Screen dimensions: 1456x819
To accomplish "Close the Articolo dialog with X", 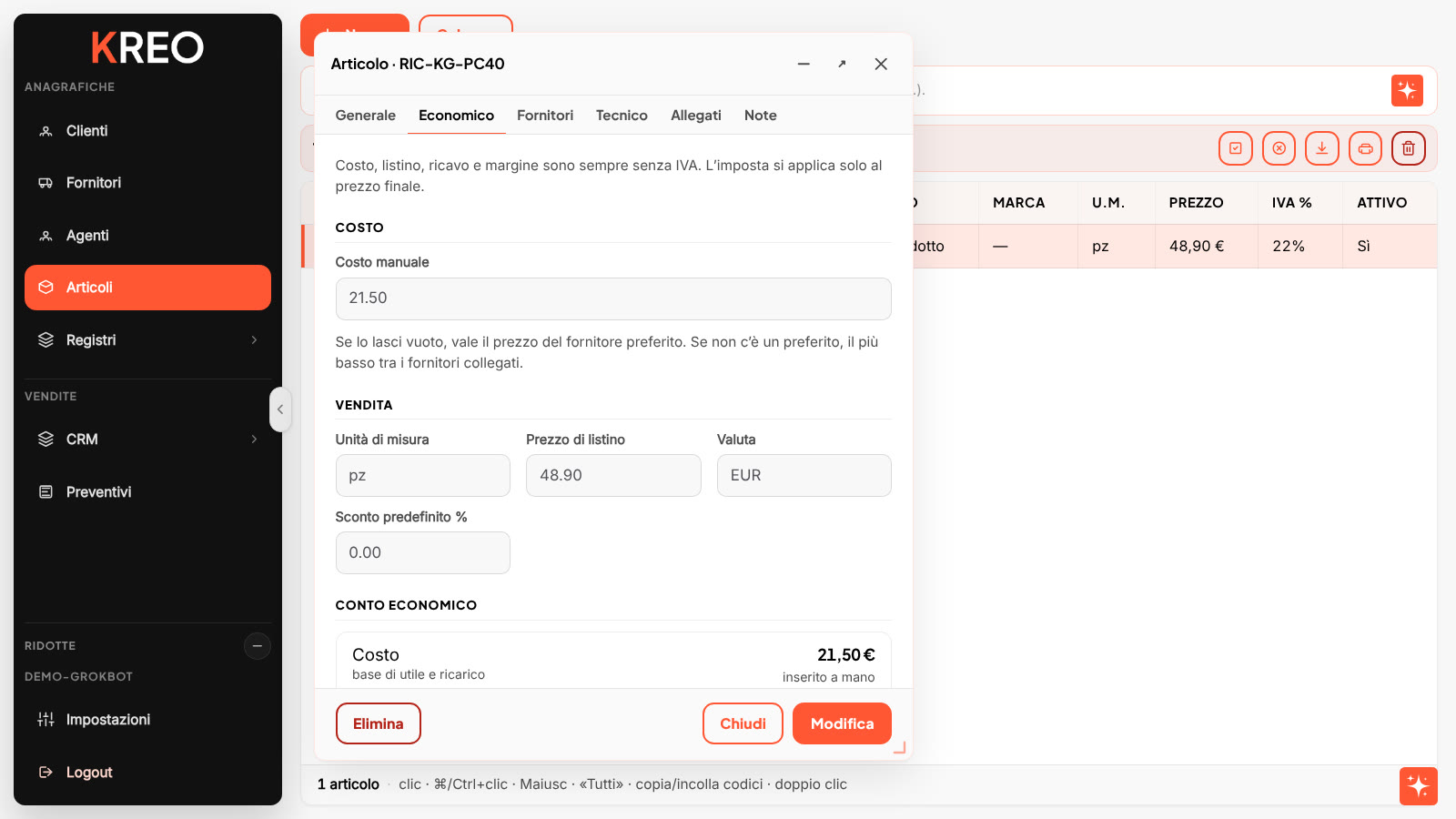I will tap(881, 64).
